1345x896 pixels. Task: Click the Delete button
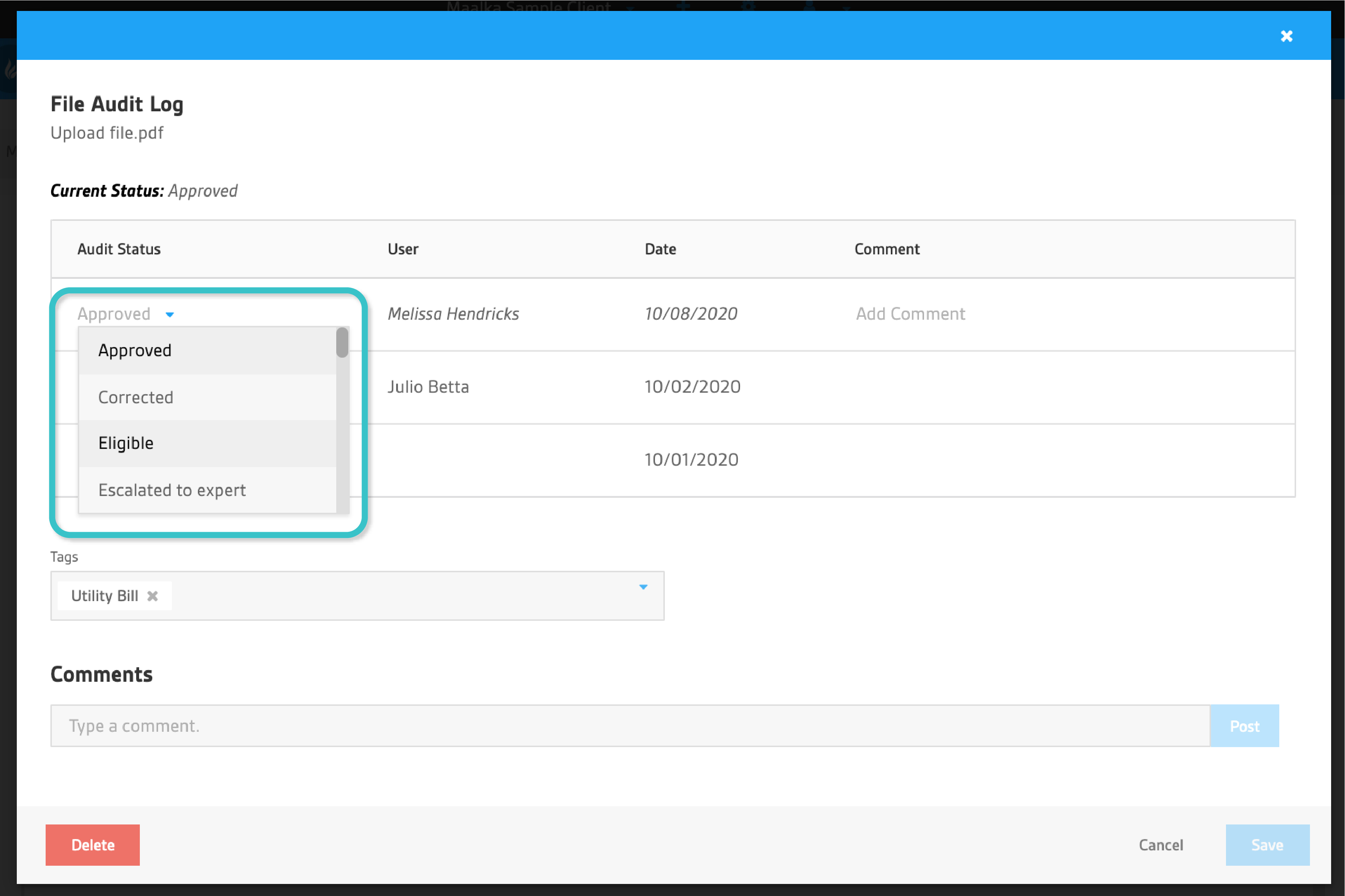(x=93, y=845)
